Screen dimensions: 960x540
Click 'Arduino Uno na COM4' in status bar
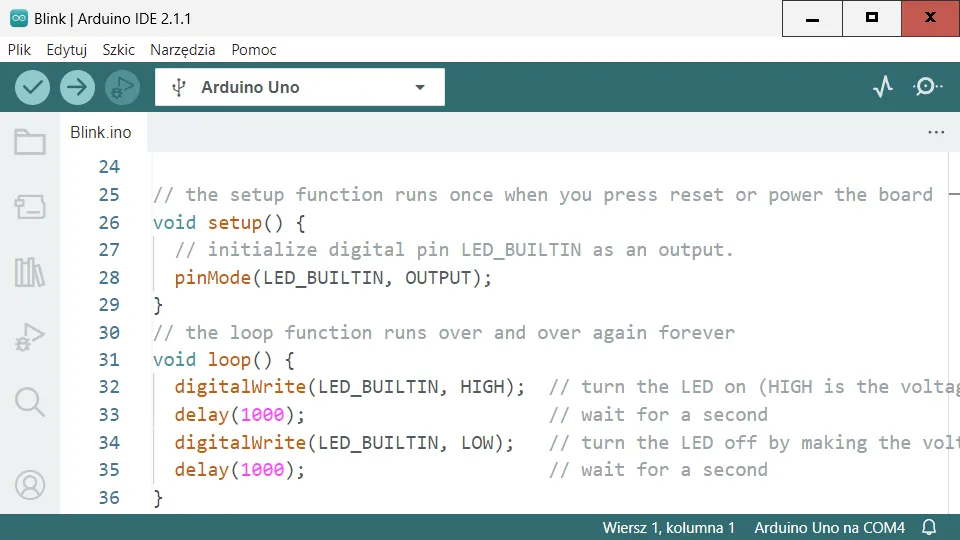830,527
